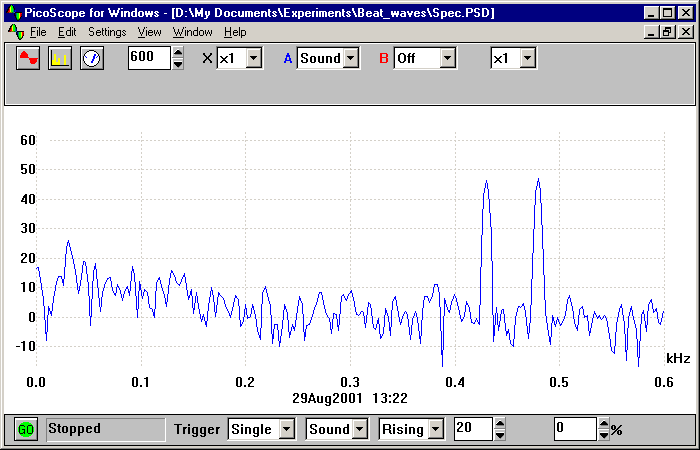Click the trigger threshold field showing 20
Viewport: 700px width, 450px height.
coord(472,429)
